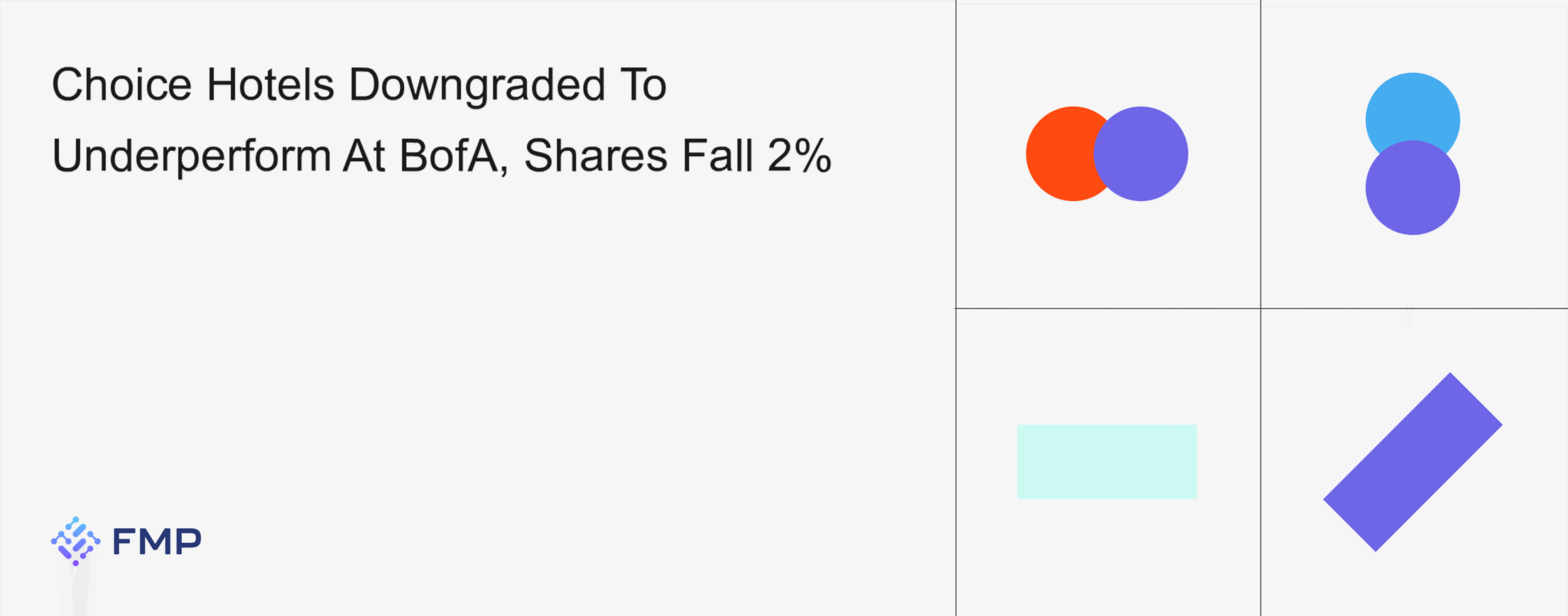The width and height of the screenshot is (1568, 616).
Task: Click the letter "P" in the FMP wordmark
Action: point(188,542)
